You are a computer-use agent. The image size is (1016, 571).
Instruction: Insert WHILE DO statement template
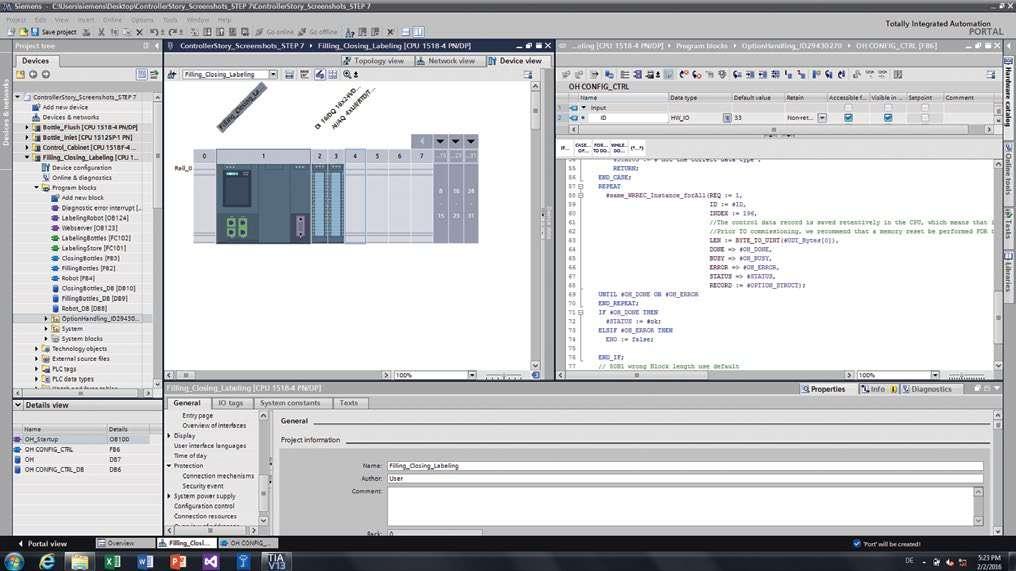click(618, 148)
